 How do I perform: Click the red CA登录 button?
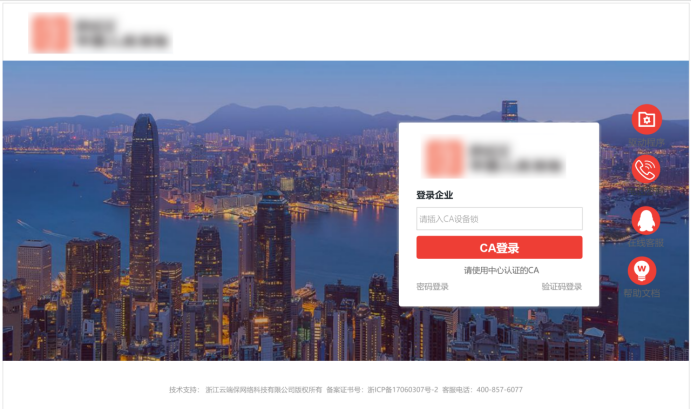click(x=499, y=248)
